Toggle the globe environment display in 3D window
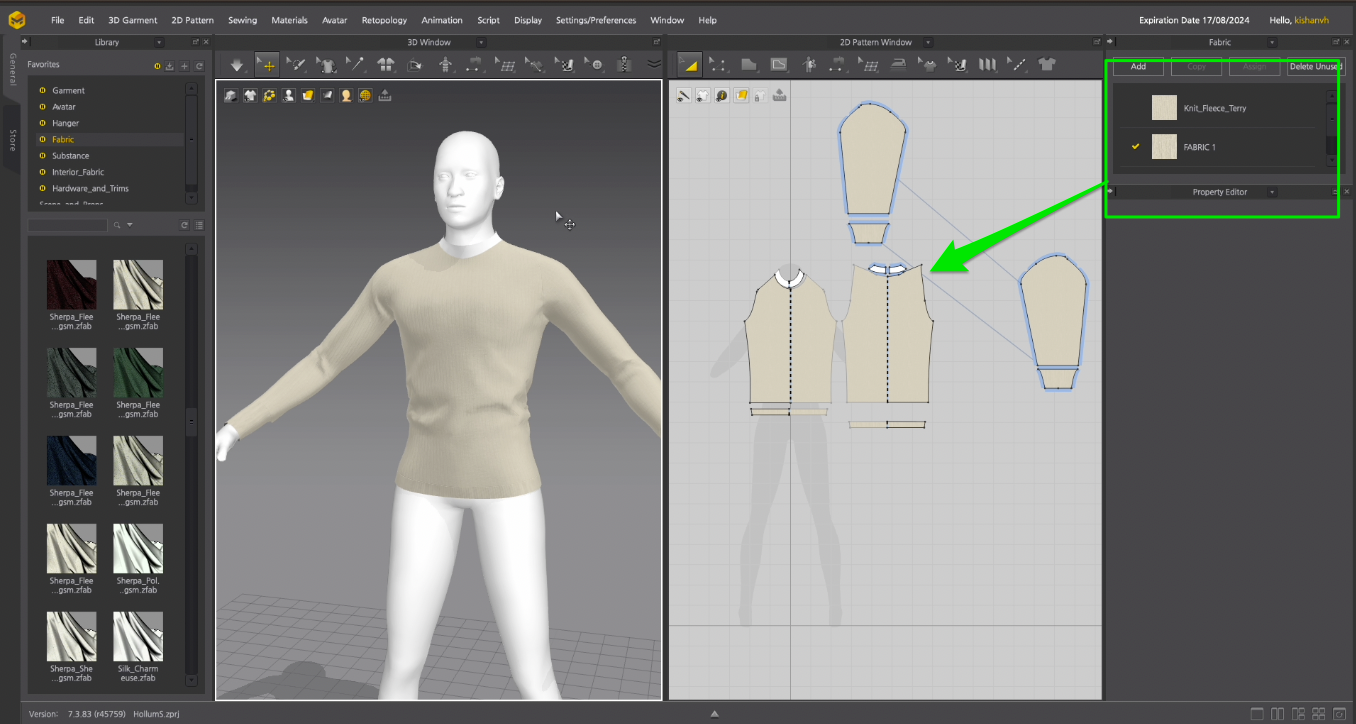Screen dimensions: 1356x724 coord(365,95)
